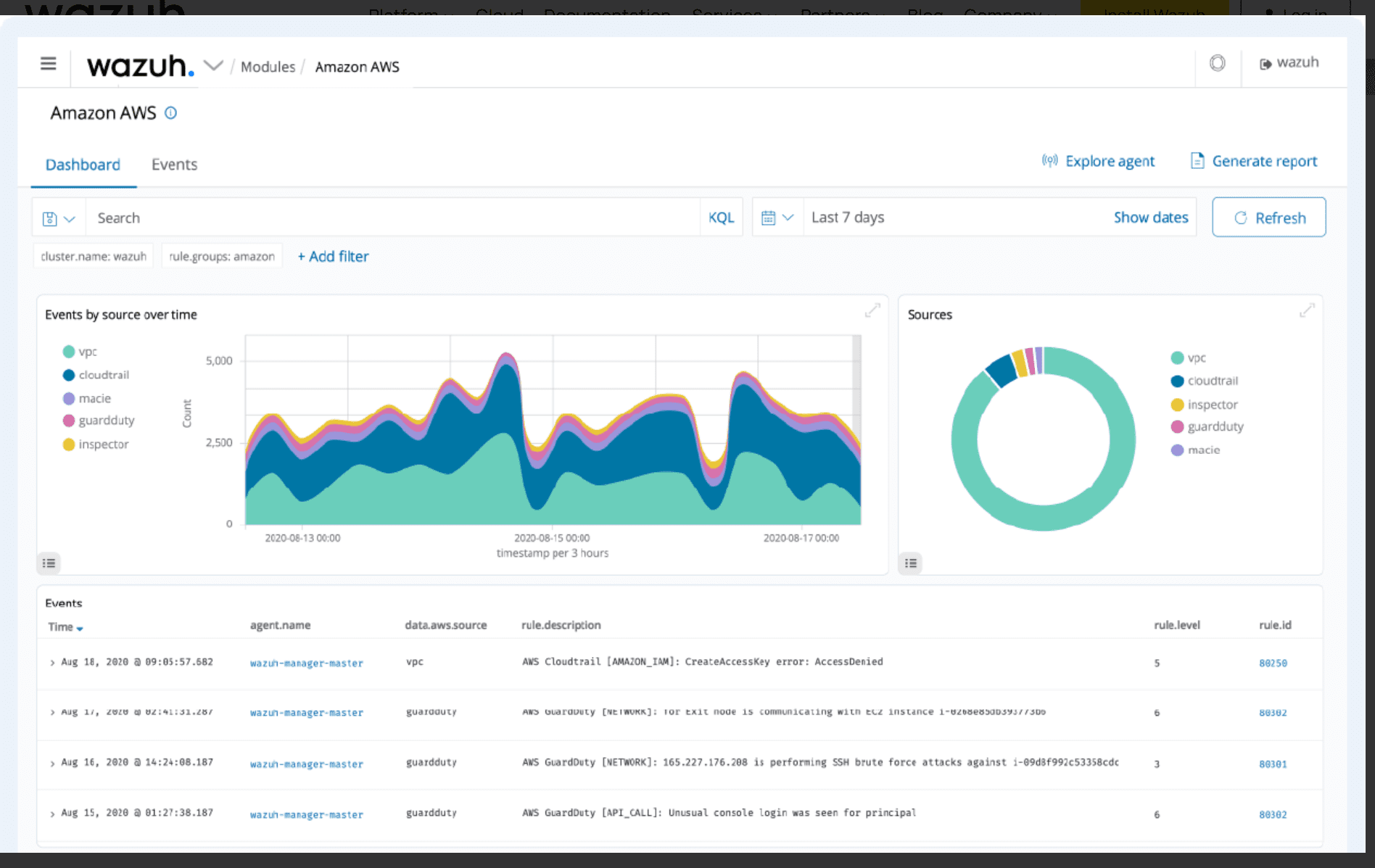Viewport: 1375px width, 868px height.
Task: Toggle legend on Sources chart
Action: (x=911, y=563)
